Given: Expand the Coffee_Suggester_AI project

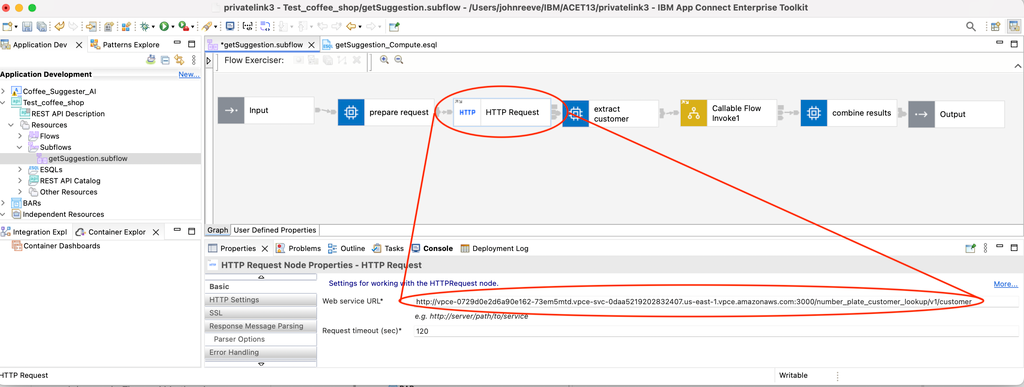Looking at the screenshot, I should tap(4, 91).
